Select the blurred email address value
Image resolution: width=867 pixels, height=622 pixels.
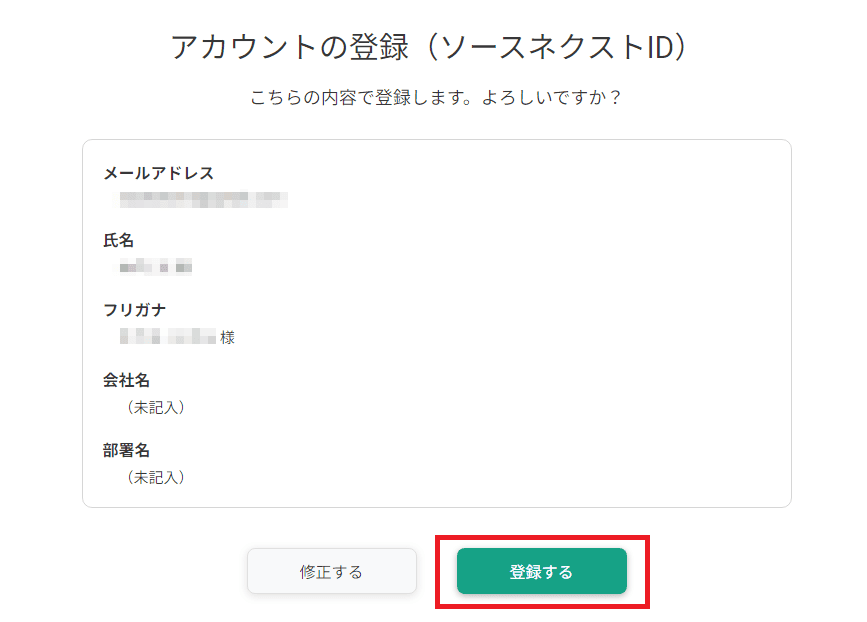203,199
